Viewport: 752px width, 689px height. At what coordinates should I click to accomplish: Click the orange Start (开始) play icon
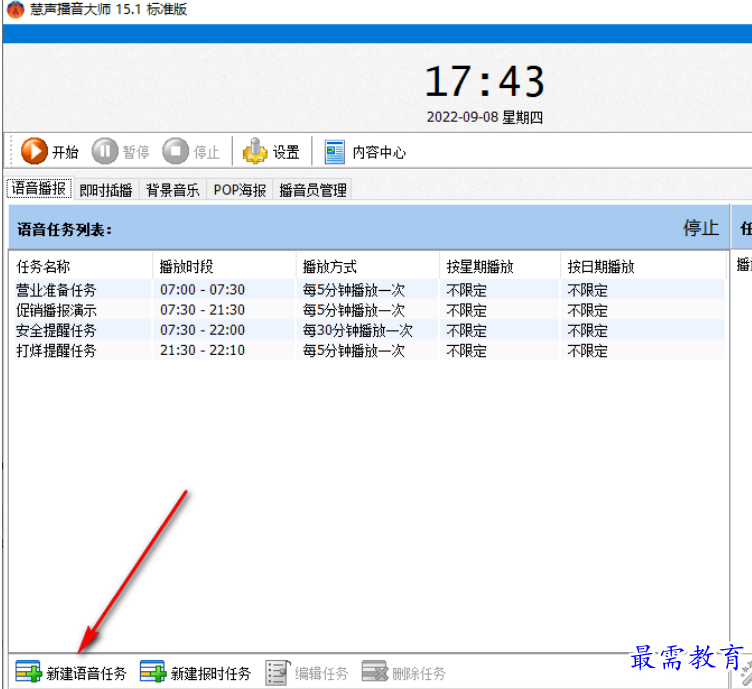(x=34, y=152)
